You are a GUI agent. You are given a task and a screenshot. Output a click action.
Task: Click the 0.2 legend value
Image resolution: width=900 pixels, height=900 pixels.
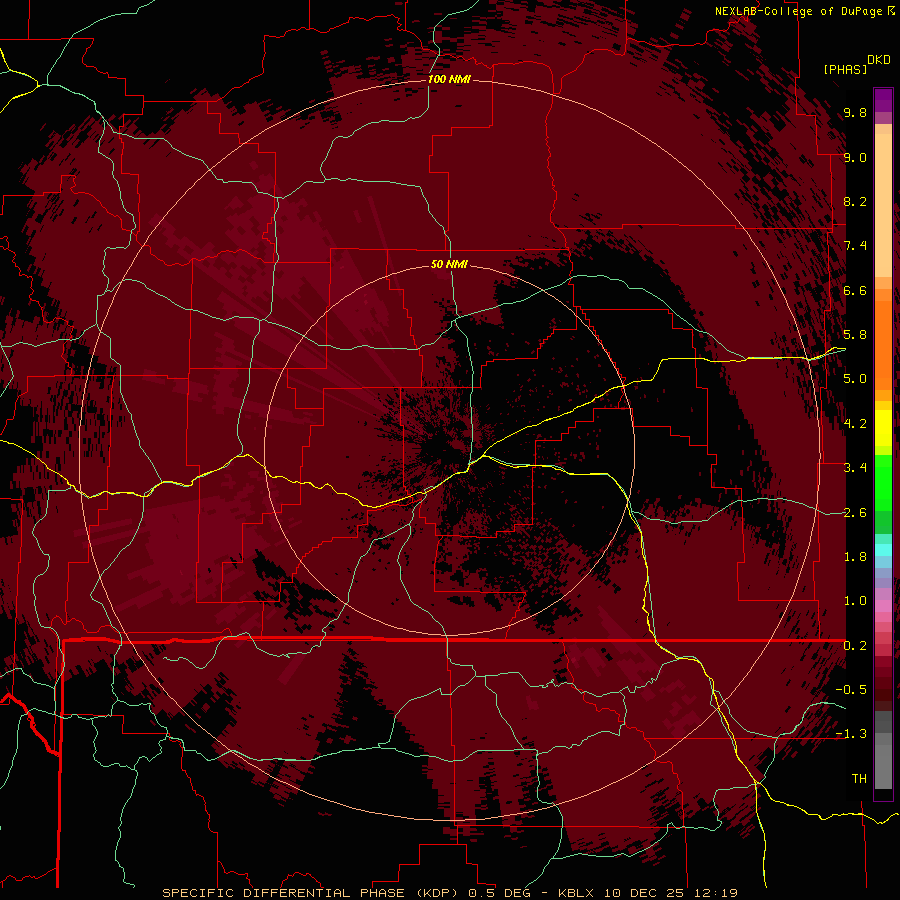coord(855,646)
